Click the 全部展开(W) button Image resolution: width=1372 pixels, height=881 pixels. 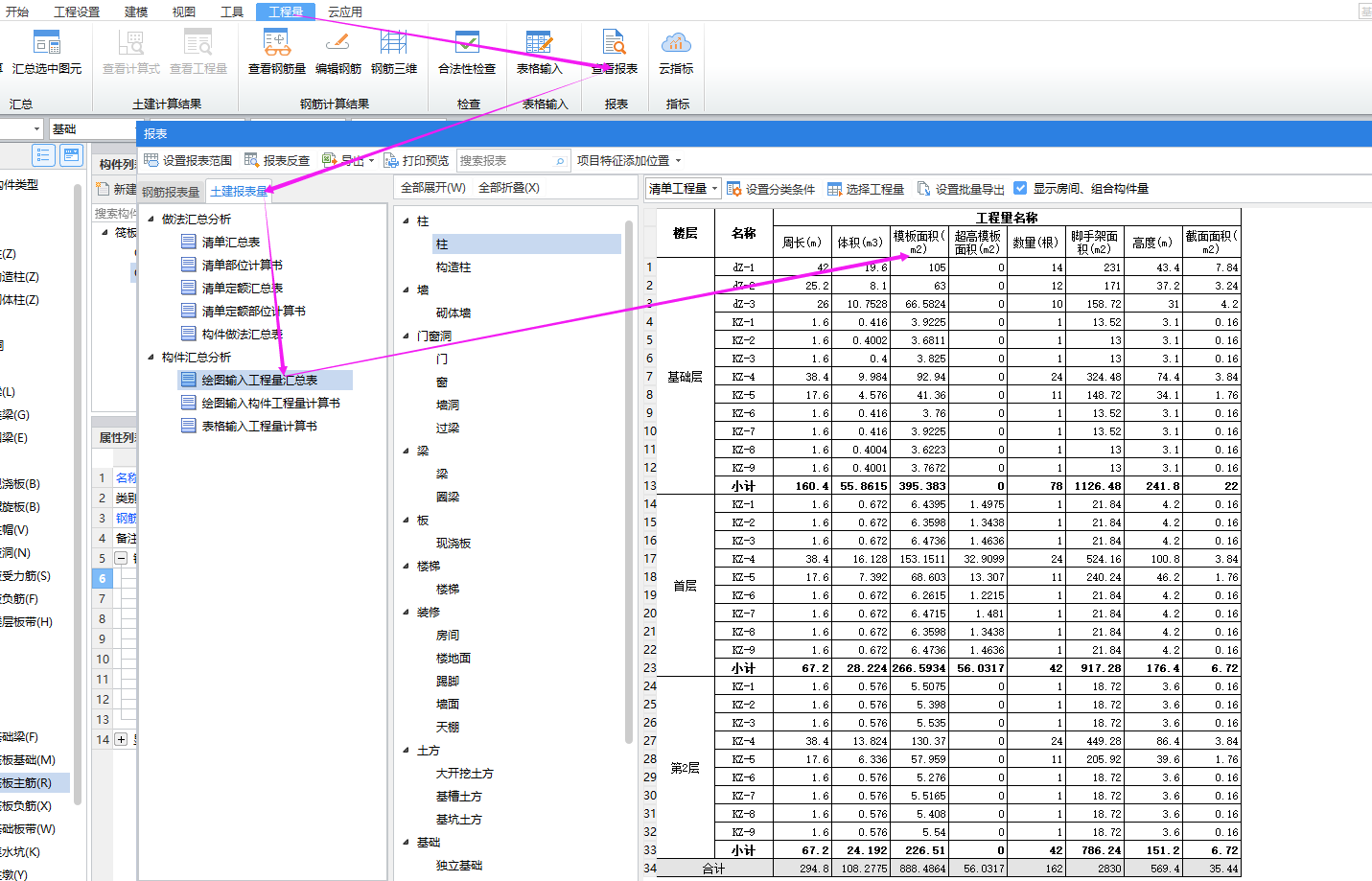[x=433, y=188]
